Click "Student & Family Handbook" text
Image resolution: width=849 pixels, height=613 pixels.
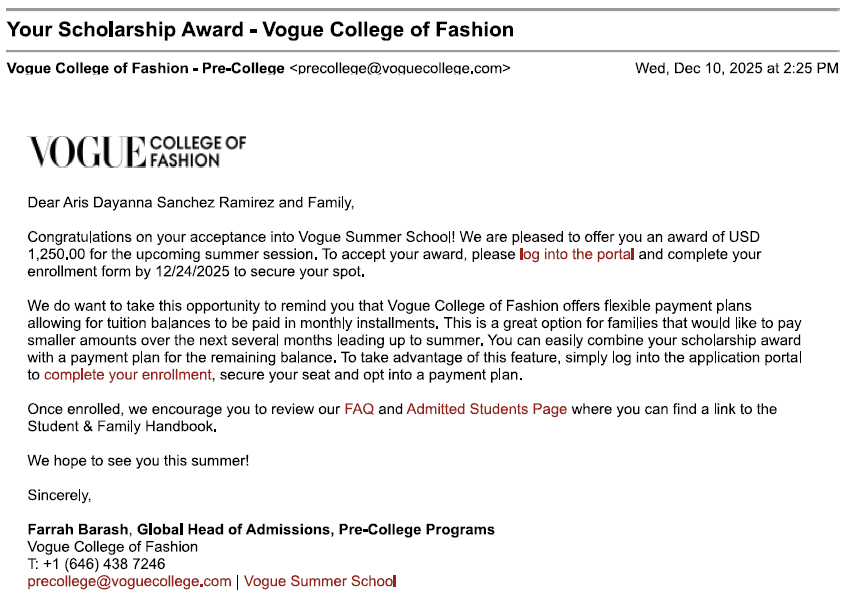tap(122, 426)
